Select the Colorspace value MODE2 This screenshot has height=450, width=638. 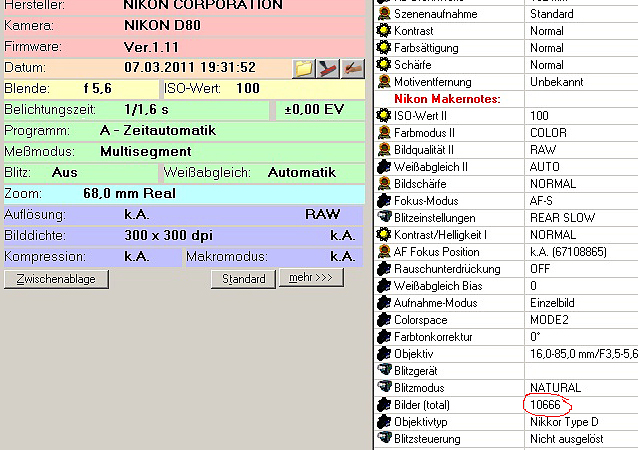[x=549, y=320]
